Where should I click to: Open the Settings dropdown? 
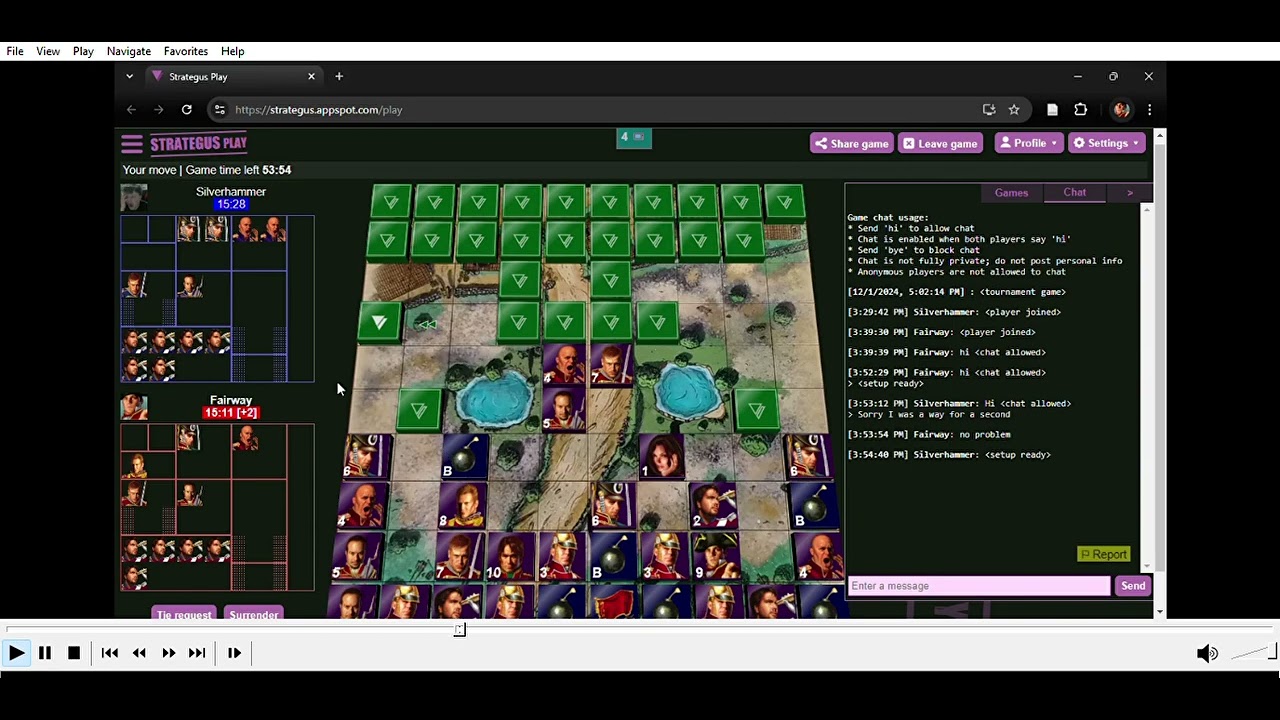(1106, 143)
